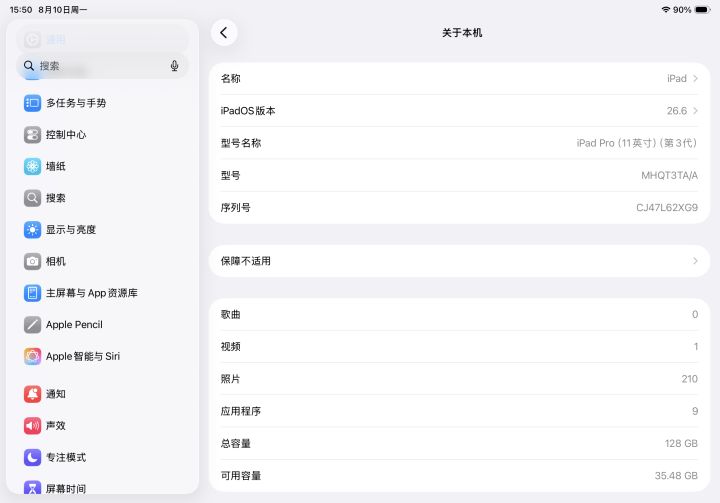This screenshot has width=720, height=503.
Task: Tap the 照片 count 210
Action: coord(690,379)
